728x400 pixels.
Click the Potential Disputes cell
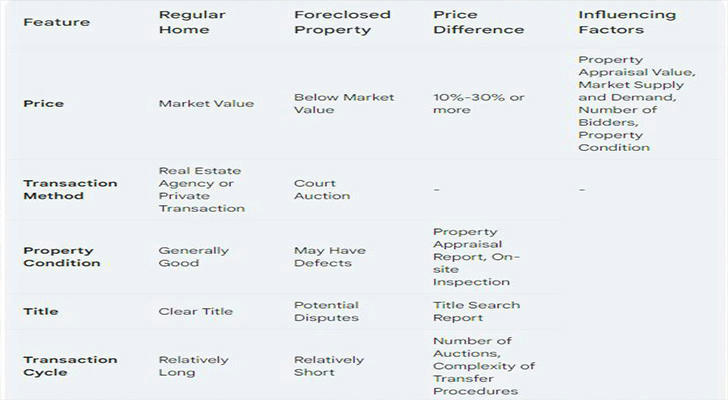[x=326, y=311]
